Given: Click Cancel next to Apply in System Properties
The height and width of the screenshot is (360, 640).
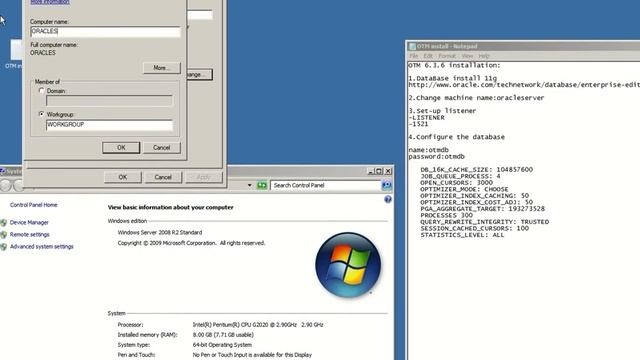Looking at the screenshot, I should tap(163, 177).
